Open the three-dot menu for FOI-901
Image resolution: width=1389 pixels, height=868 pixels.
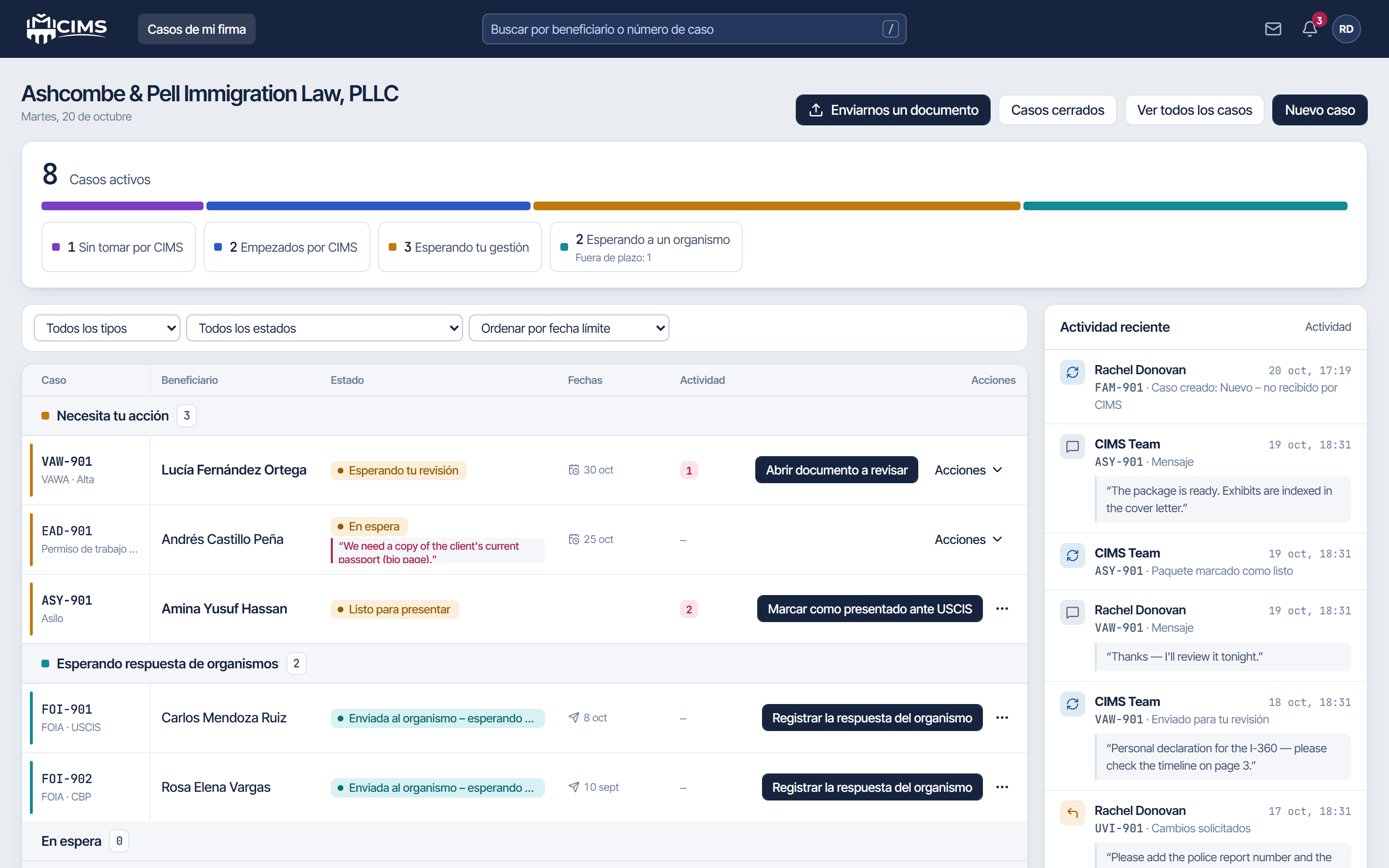click(x=1002, y=718)
